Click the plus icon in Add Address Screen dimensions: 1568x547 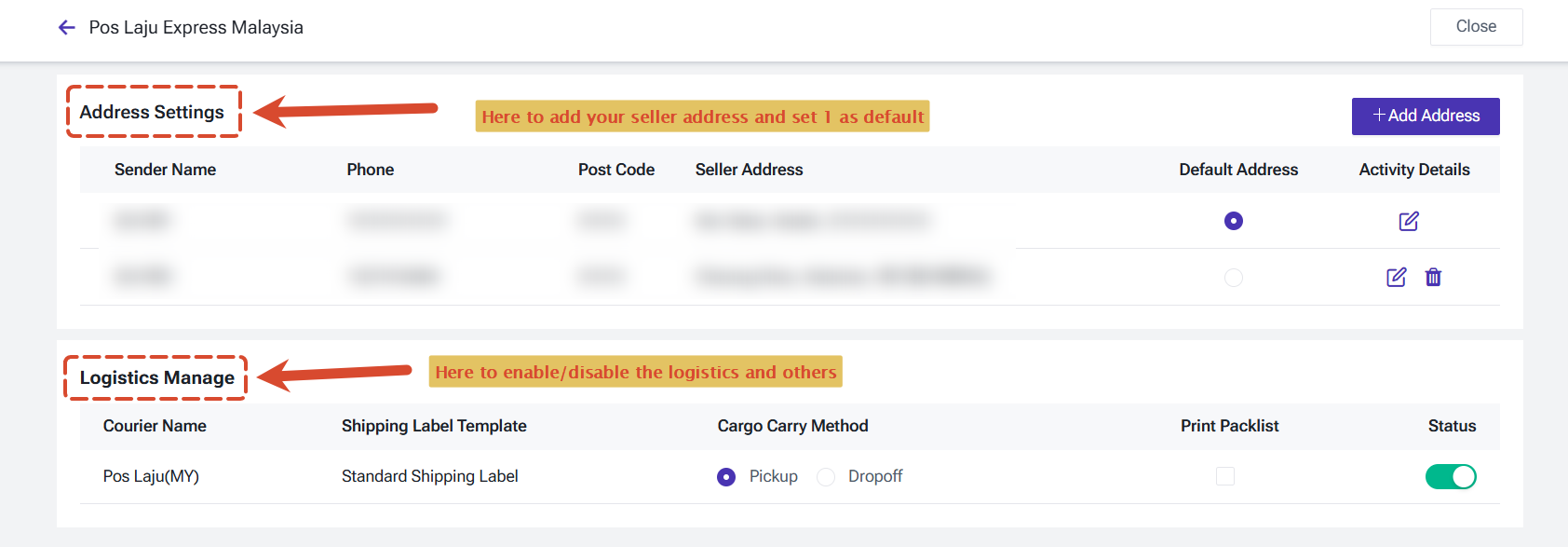(1379, 116)
